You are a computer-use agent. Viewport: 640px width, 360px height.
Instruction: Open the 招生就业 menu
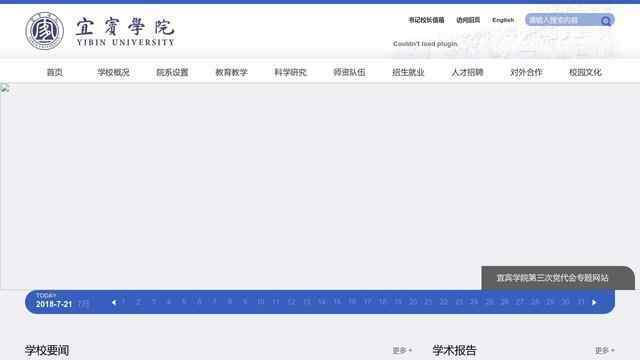click(408, 72)
